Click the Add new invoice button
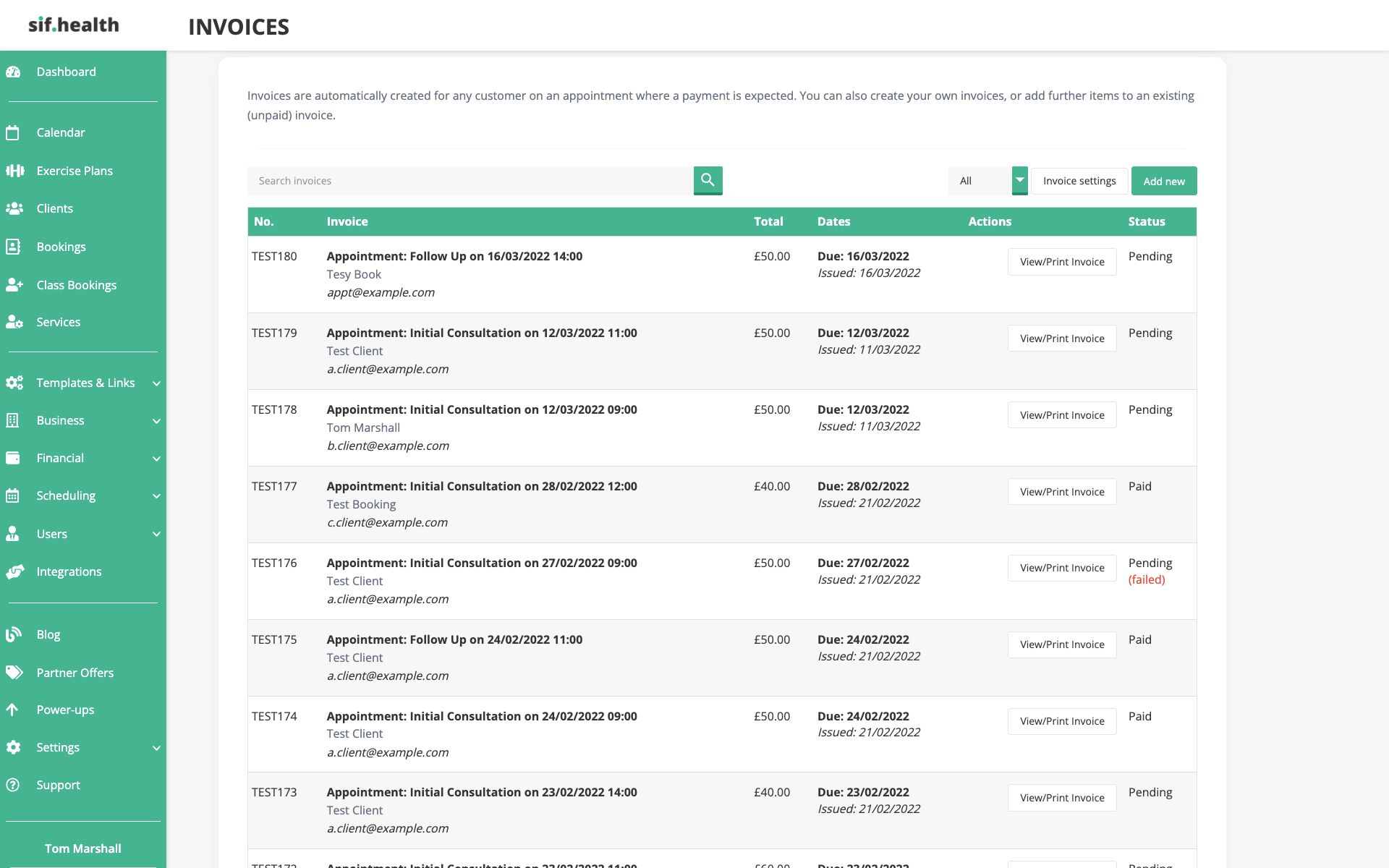The height and width of the screenshot is (868, 1389). 1164,181
